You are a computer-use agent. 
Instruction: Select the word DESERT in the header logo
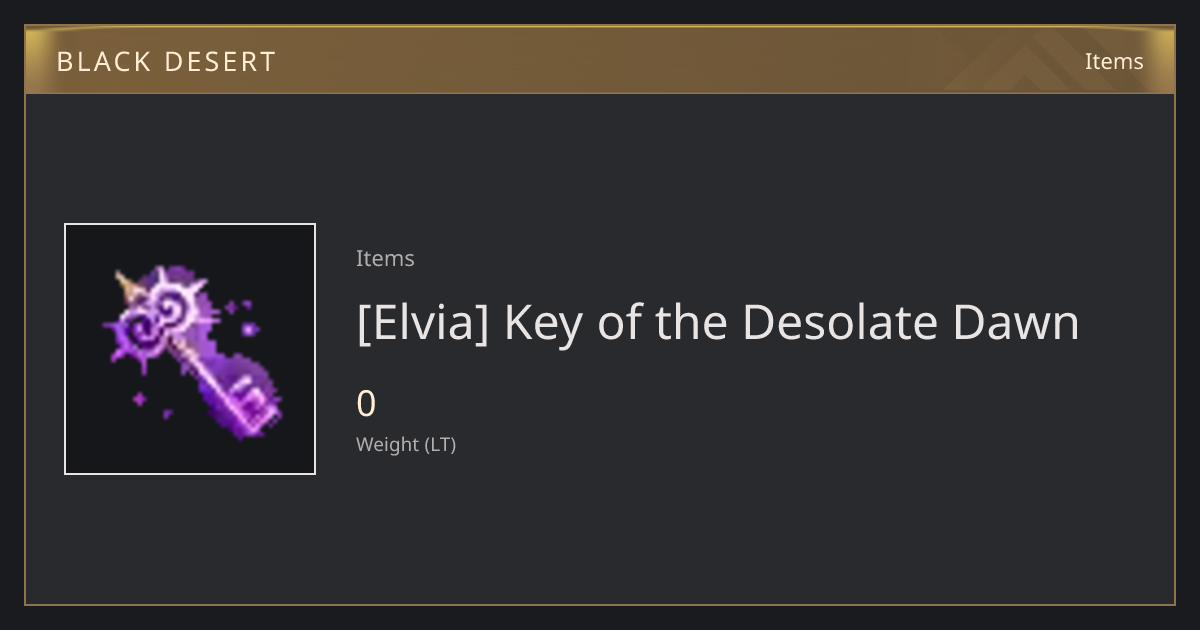(x=220, y=62)
